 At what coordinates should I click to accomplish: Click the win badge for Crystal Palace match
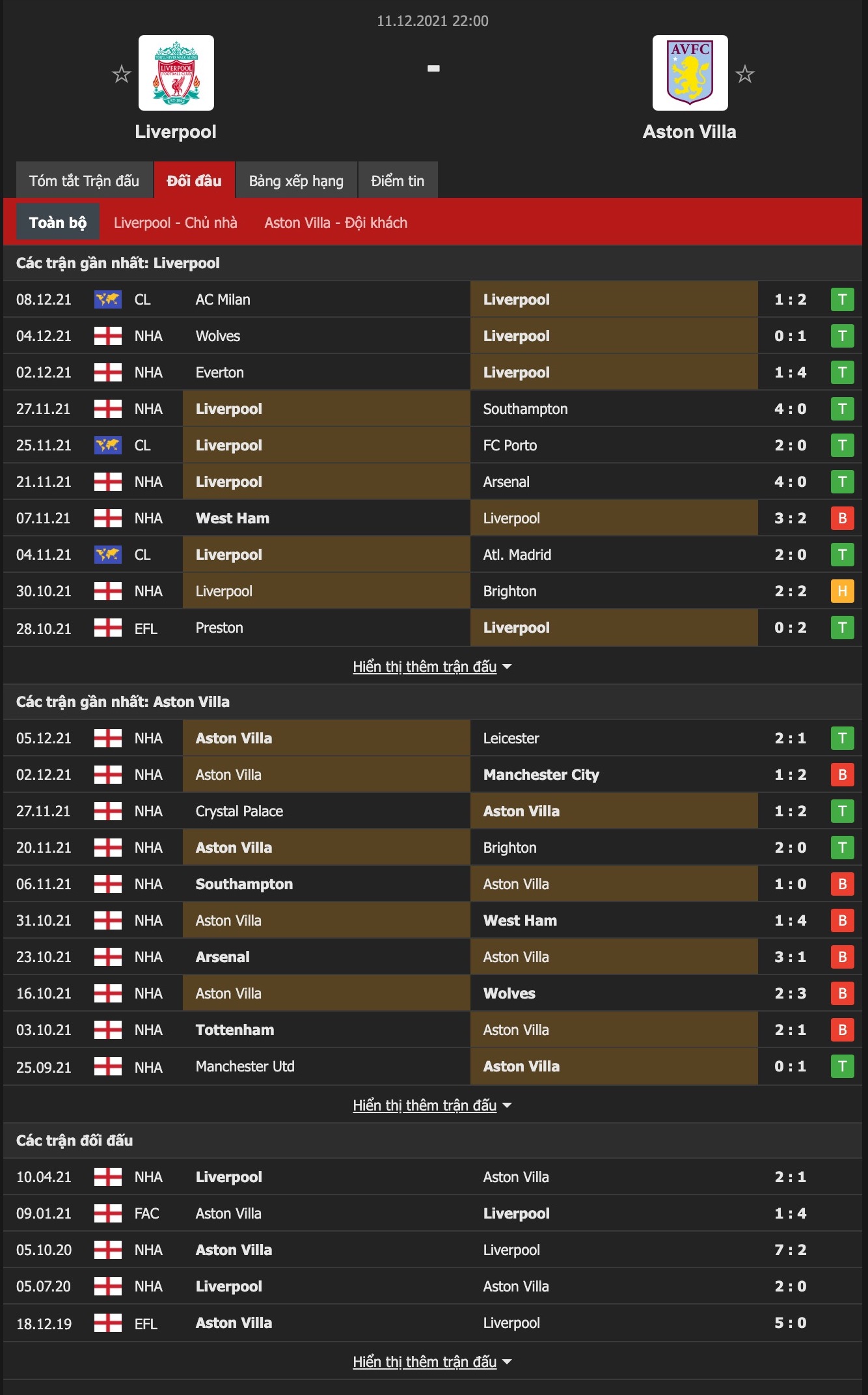[x=842, y=811]
